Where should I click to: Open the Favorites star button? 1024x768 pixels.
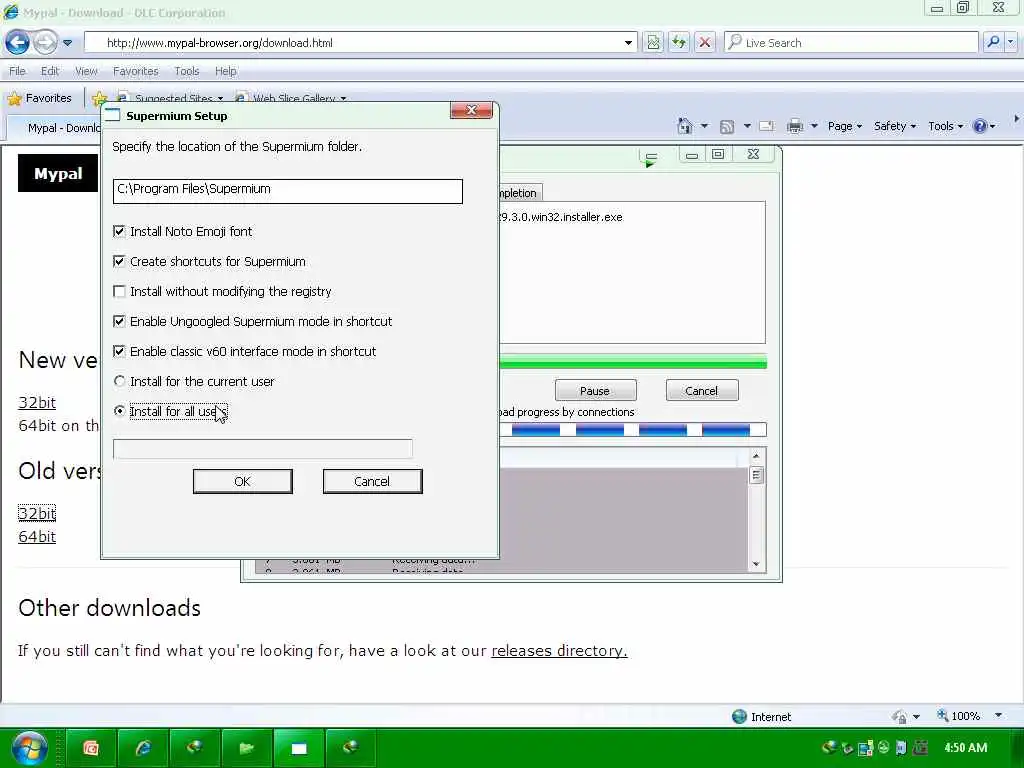[x=39, y=98]
